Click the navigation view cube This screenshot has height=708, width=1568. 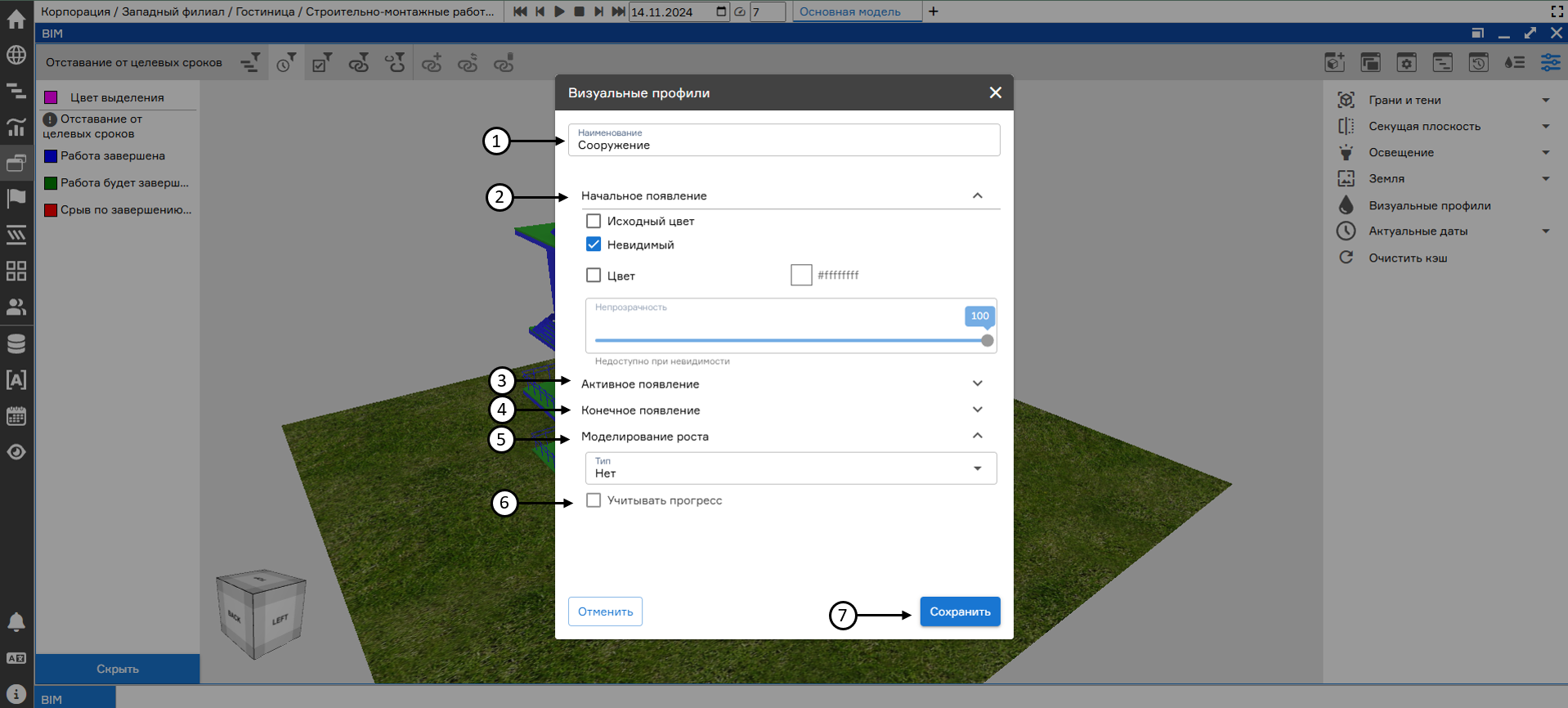pyautogui.click(x=261, y=614)
